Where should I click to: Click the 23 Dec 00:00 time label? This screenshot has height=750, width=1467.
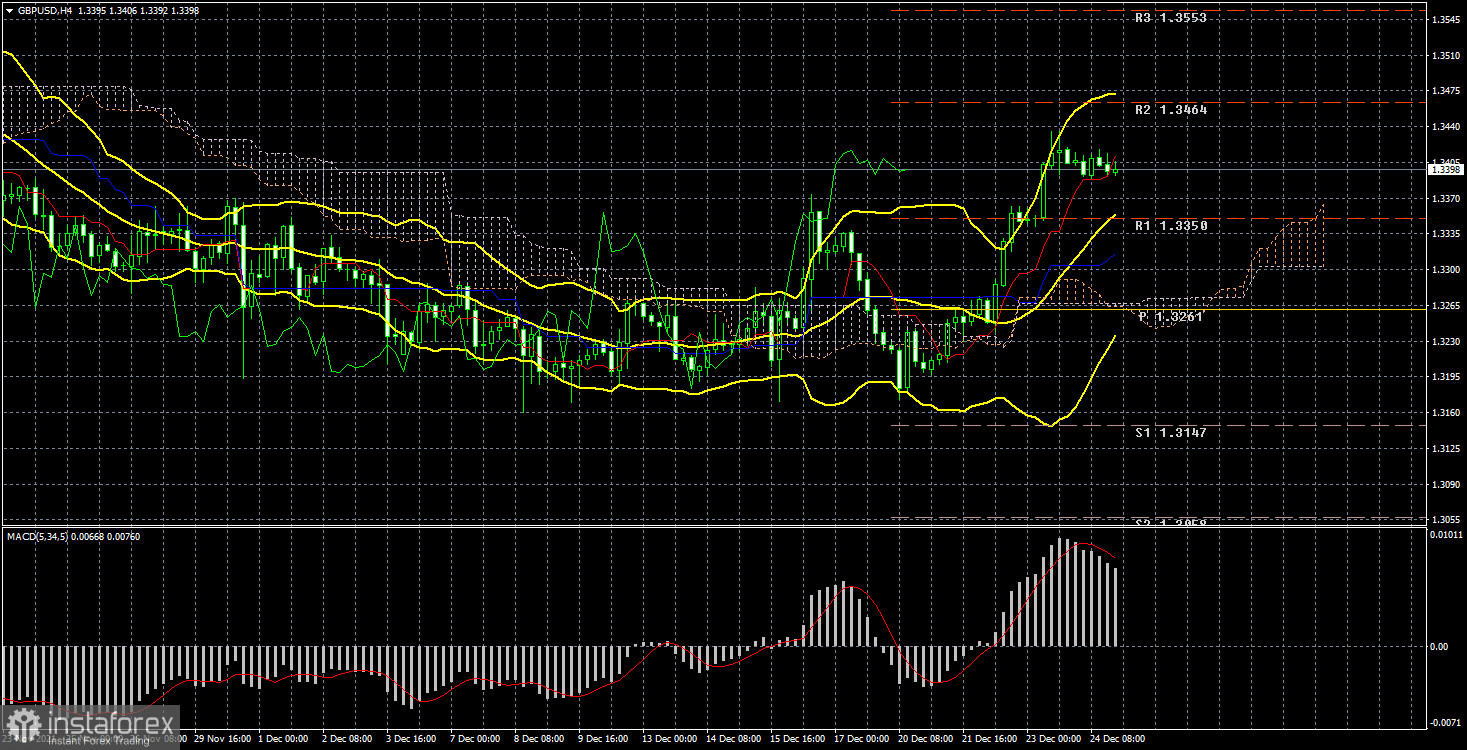click(x=1056, y=739)
